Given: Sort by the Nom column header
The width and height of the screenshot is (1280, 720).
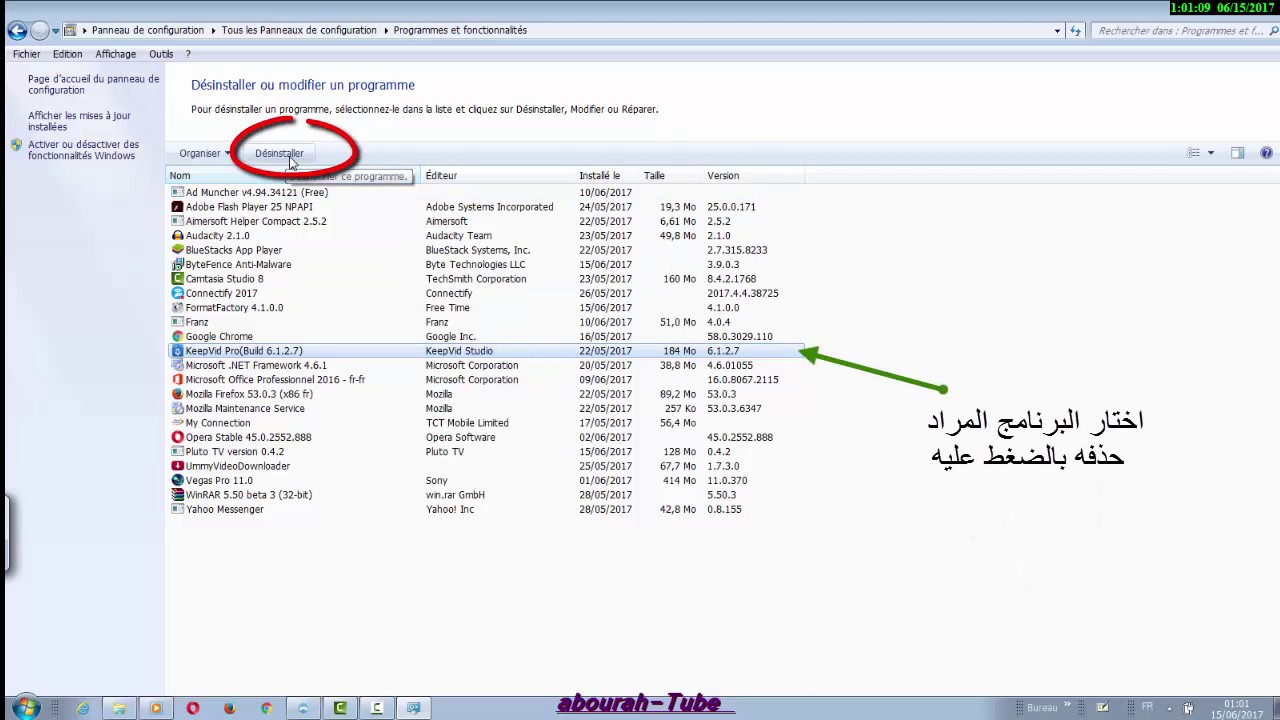Looking at the screenshot, I should coord(180,176).
